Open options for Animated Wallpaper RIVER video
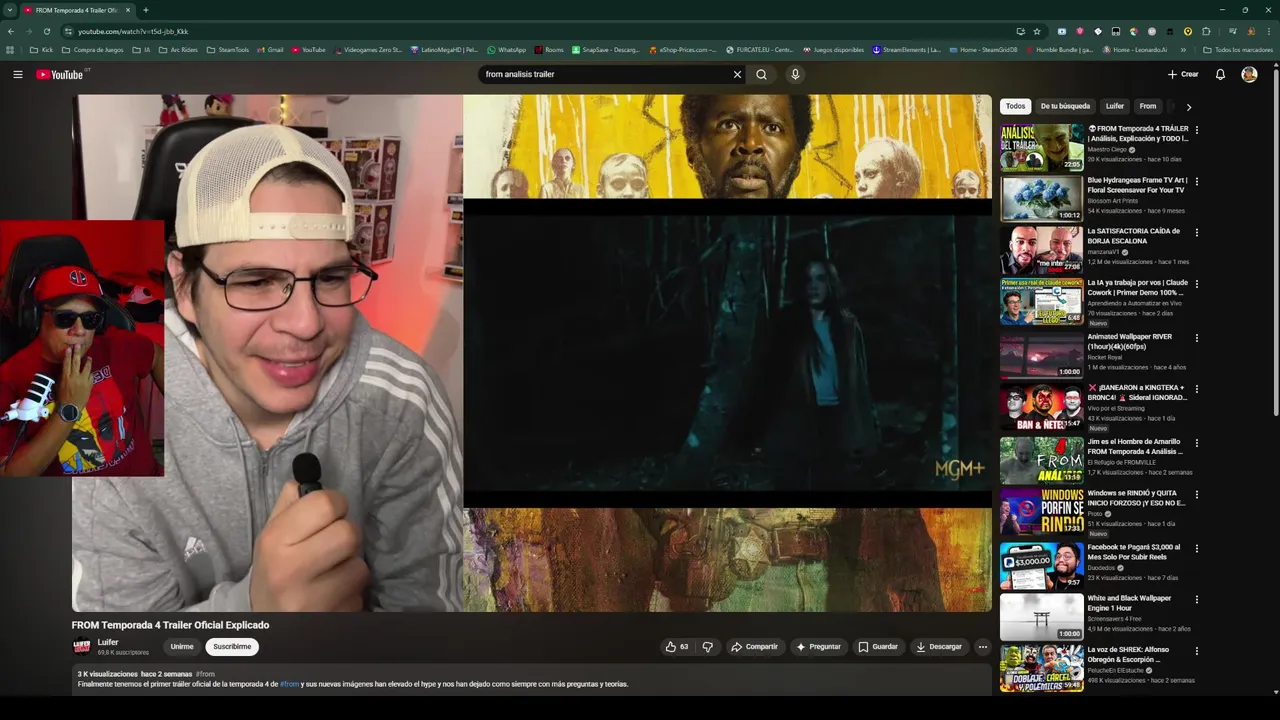Image resolution: width=1280 pixels, height=720 pixels. (x=1196, y=338)
